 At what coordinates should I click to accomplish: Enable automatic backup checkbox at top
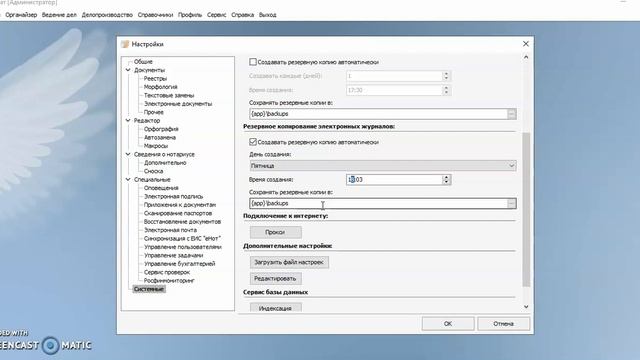click(253, 62)
